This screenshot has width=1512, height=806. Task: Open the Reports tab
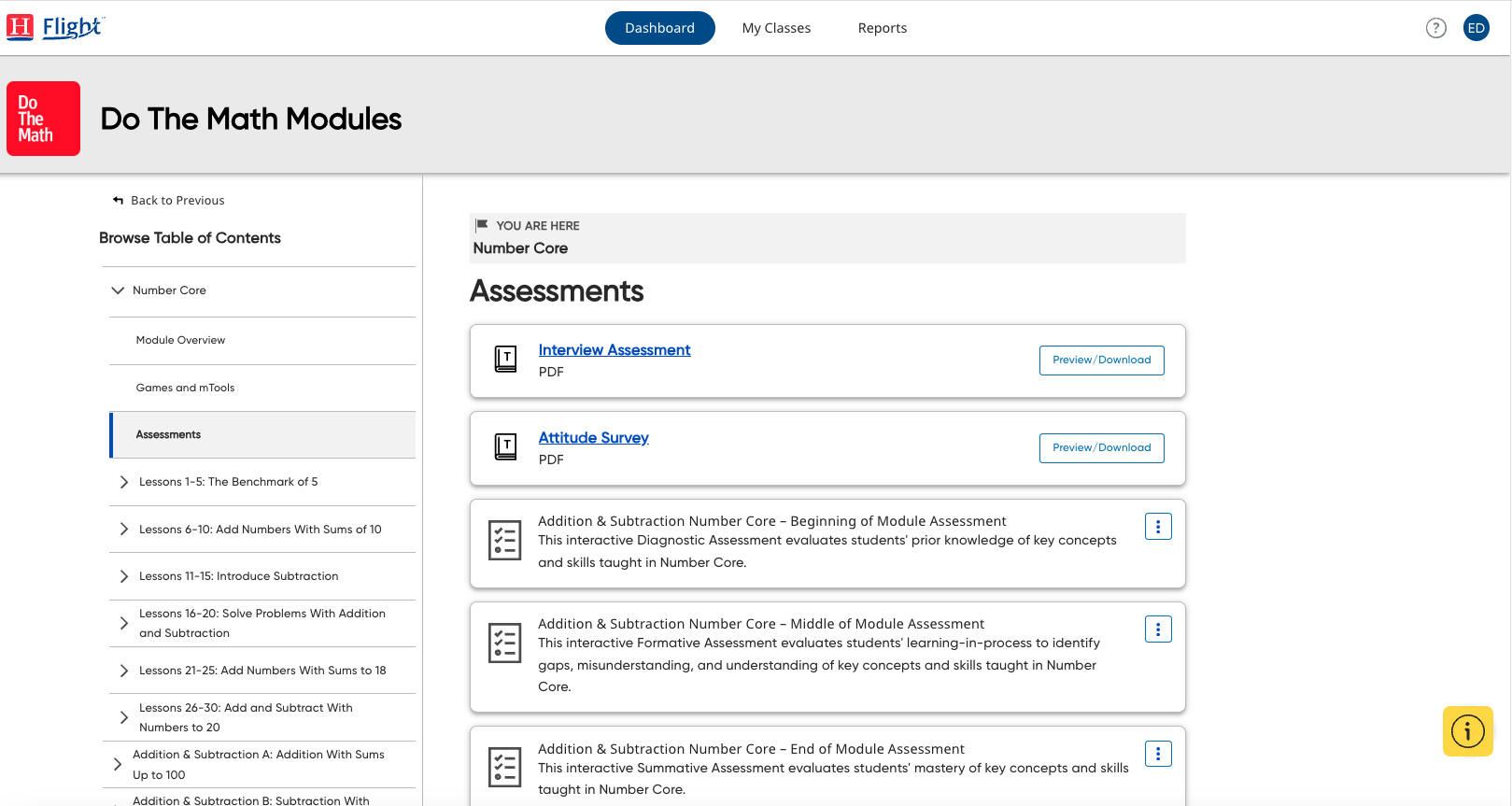coord(882,28)
